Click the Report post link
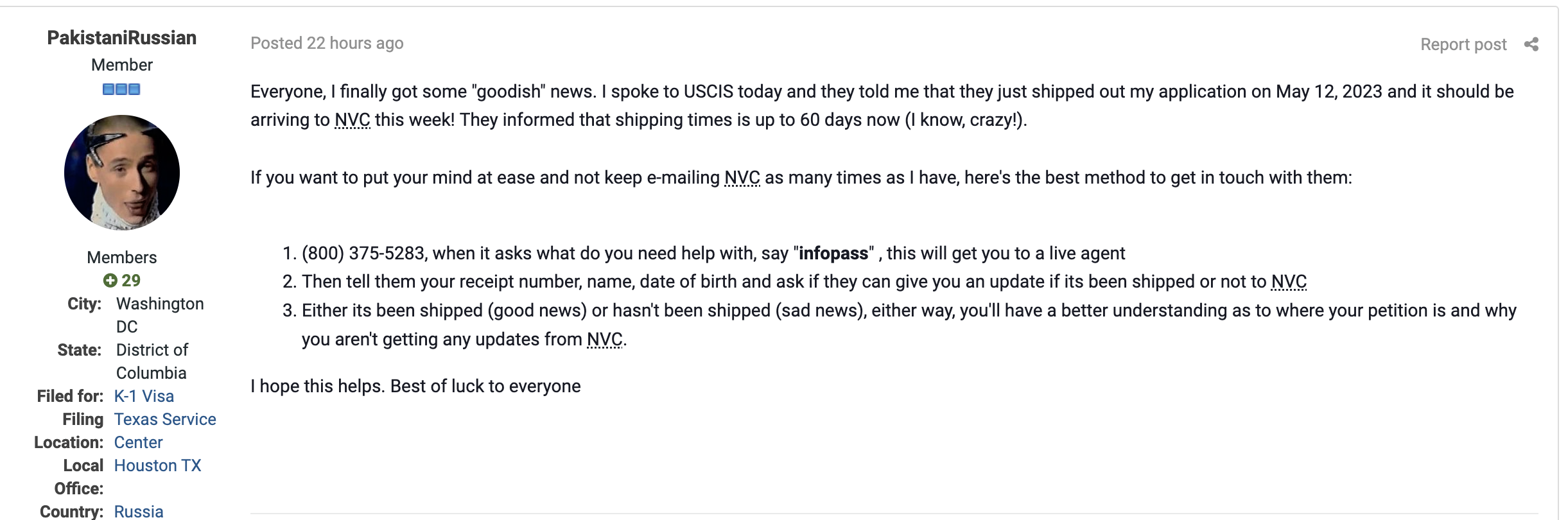The image size is (1568, 520). click(1463, 44)
